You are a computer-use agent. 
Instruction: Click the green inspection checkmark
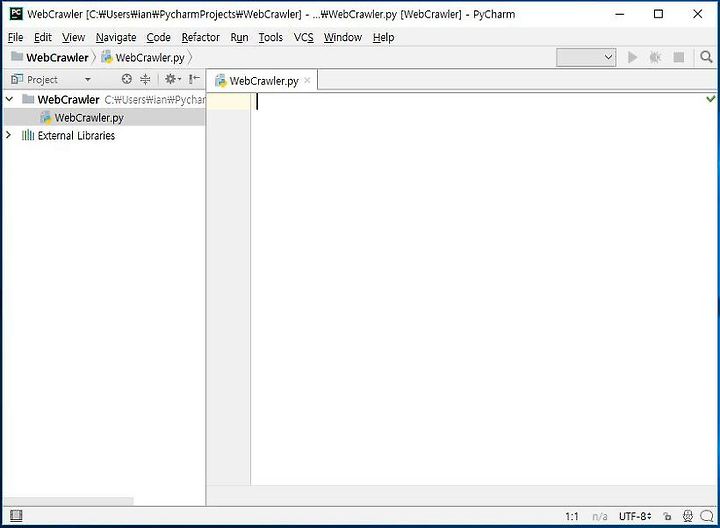pyautogui.click(x=710, y=99)
